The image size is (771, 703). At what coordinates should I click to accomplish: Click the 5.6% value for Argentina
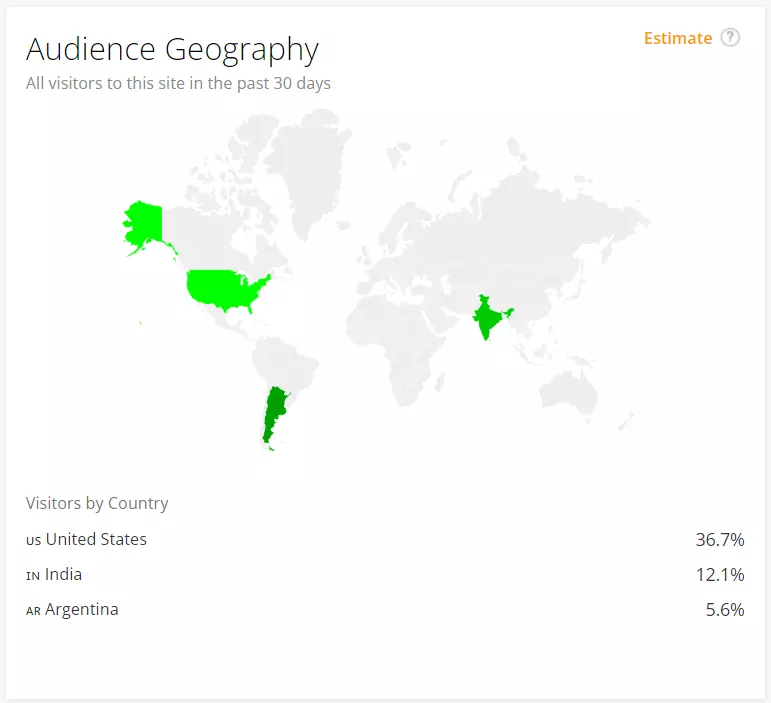724,609
